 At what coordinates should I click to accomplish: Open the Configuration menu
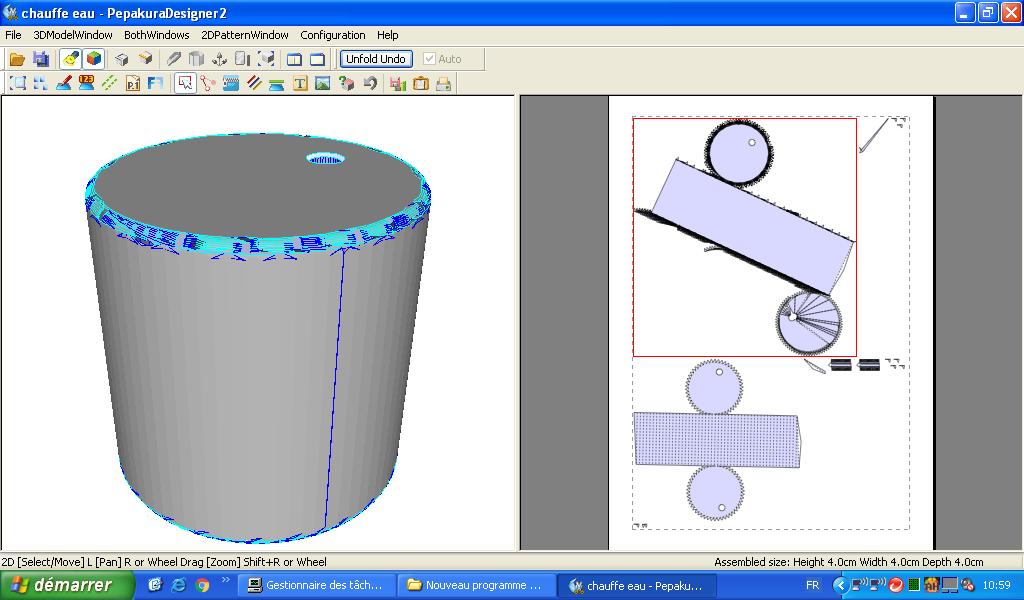pyautogui.click(x=333, y=35)
